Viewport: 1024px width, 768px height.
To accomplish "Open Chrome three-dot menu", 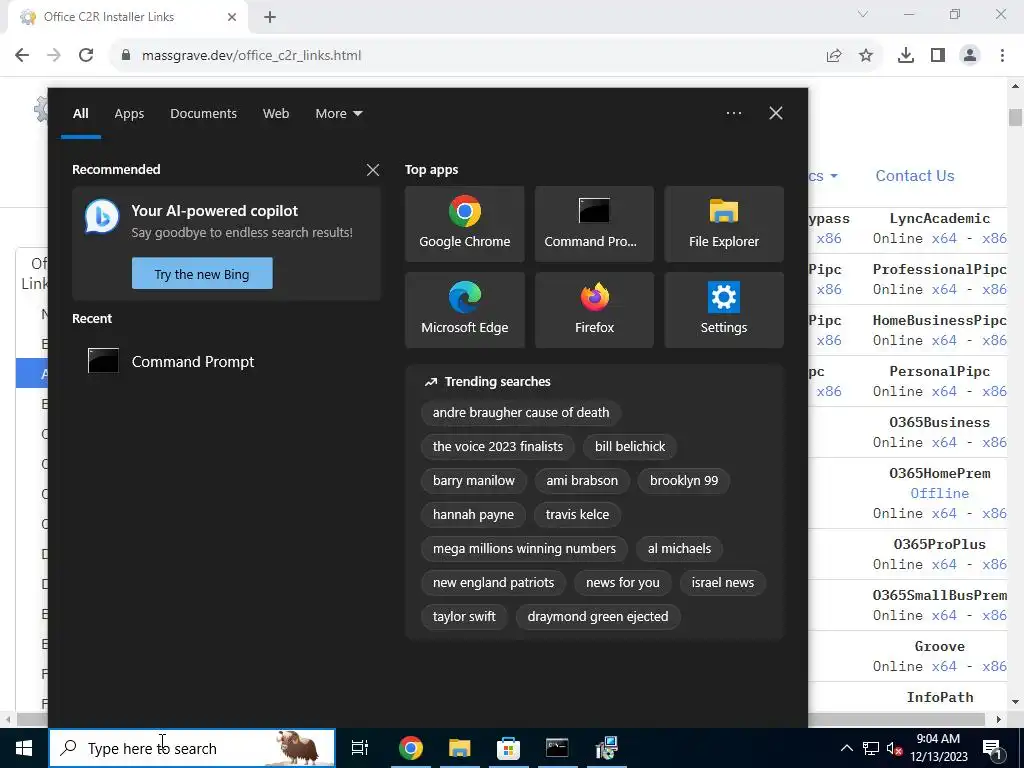I will pyautogui.click(x=1002, y=56).
